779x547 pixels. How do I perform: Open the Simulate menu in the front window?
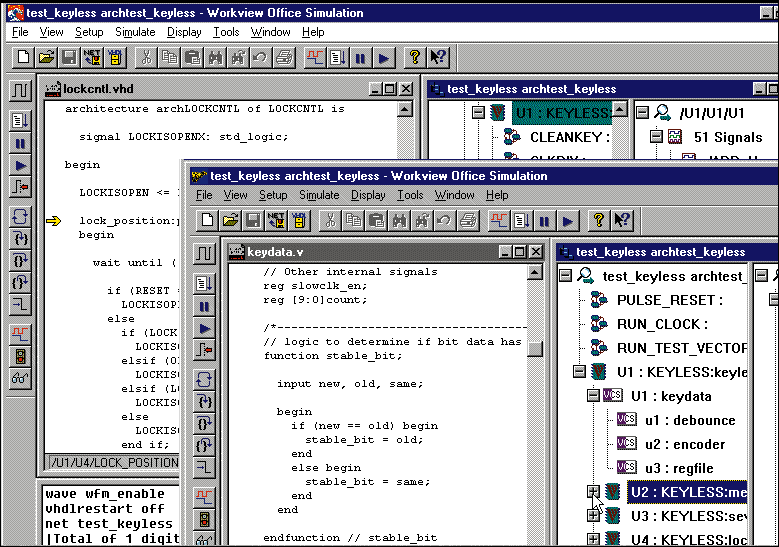pyautogui.click(x=319, y=195)
